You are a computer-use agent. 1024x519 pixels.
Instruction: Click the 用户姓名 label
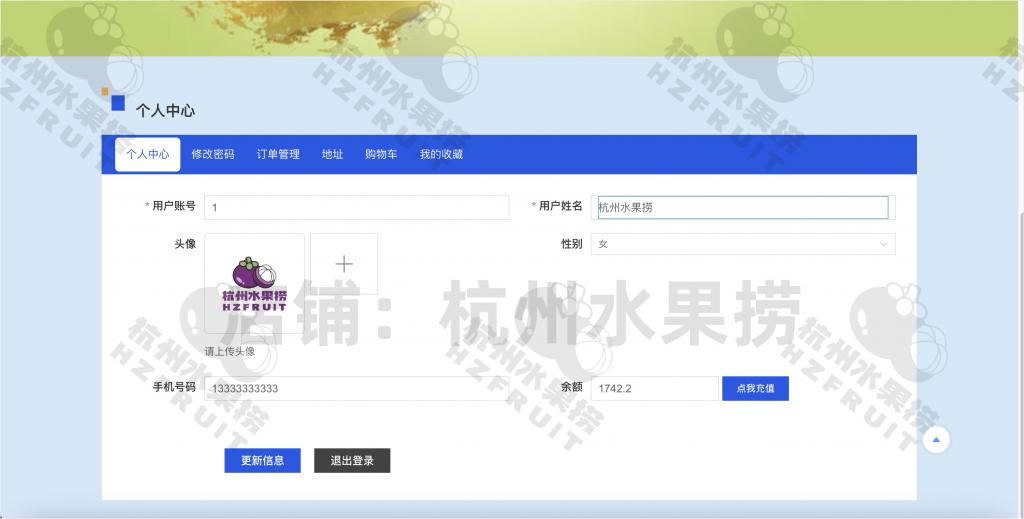560,206
